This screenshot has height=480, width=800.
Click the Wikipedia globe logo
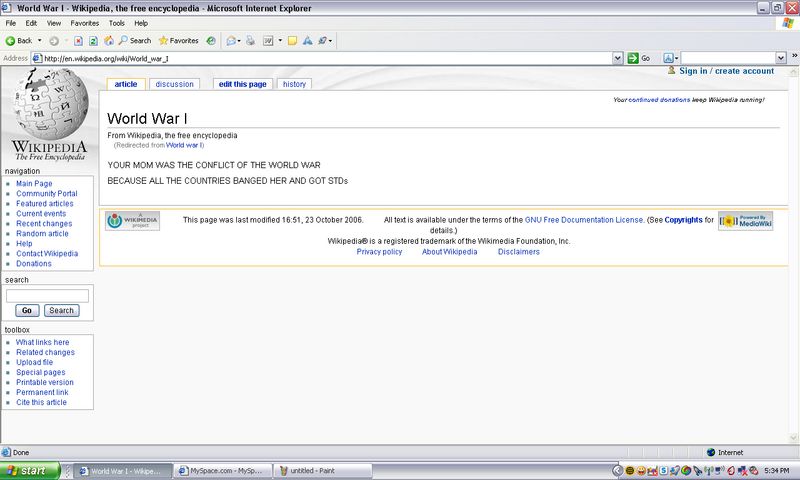coord(49,113)
